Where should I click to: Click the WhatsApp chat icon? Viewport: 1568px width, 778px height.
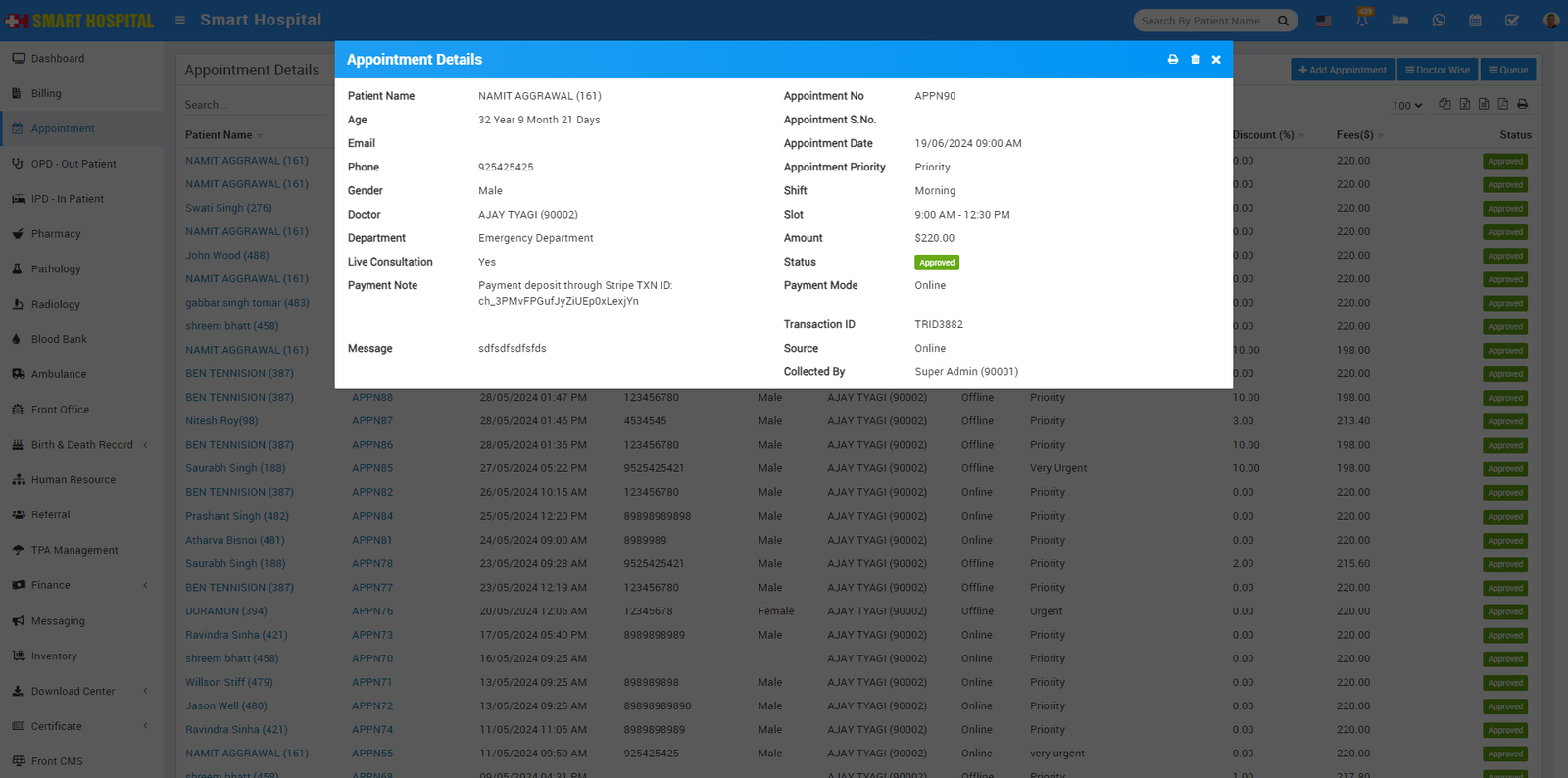pyautogui.click(x=1438, y=21)
